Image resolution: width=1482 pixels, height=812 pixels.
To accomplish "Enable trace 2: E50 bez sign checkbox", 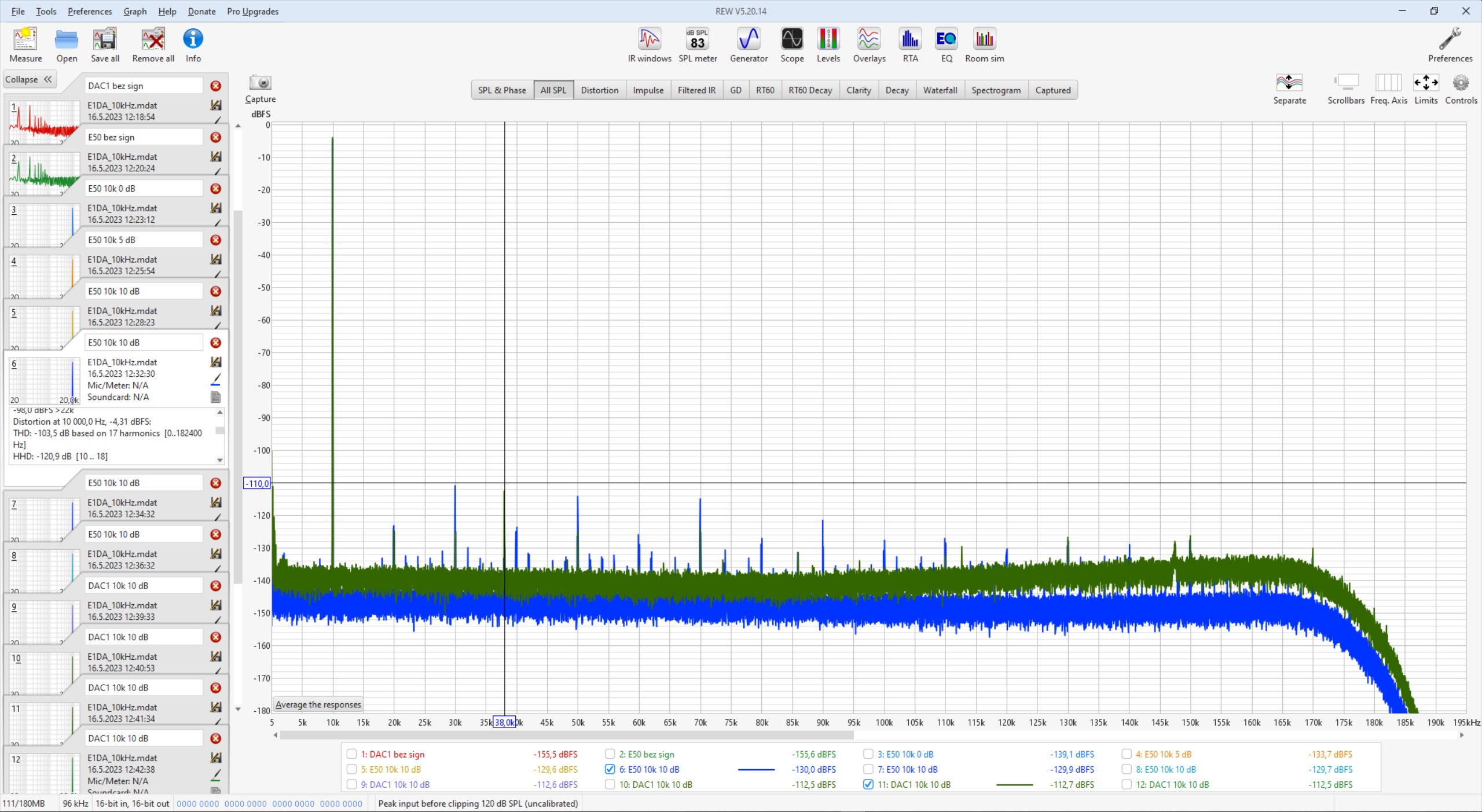I will (610, 754).
